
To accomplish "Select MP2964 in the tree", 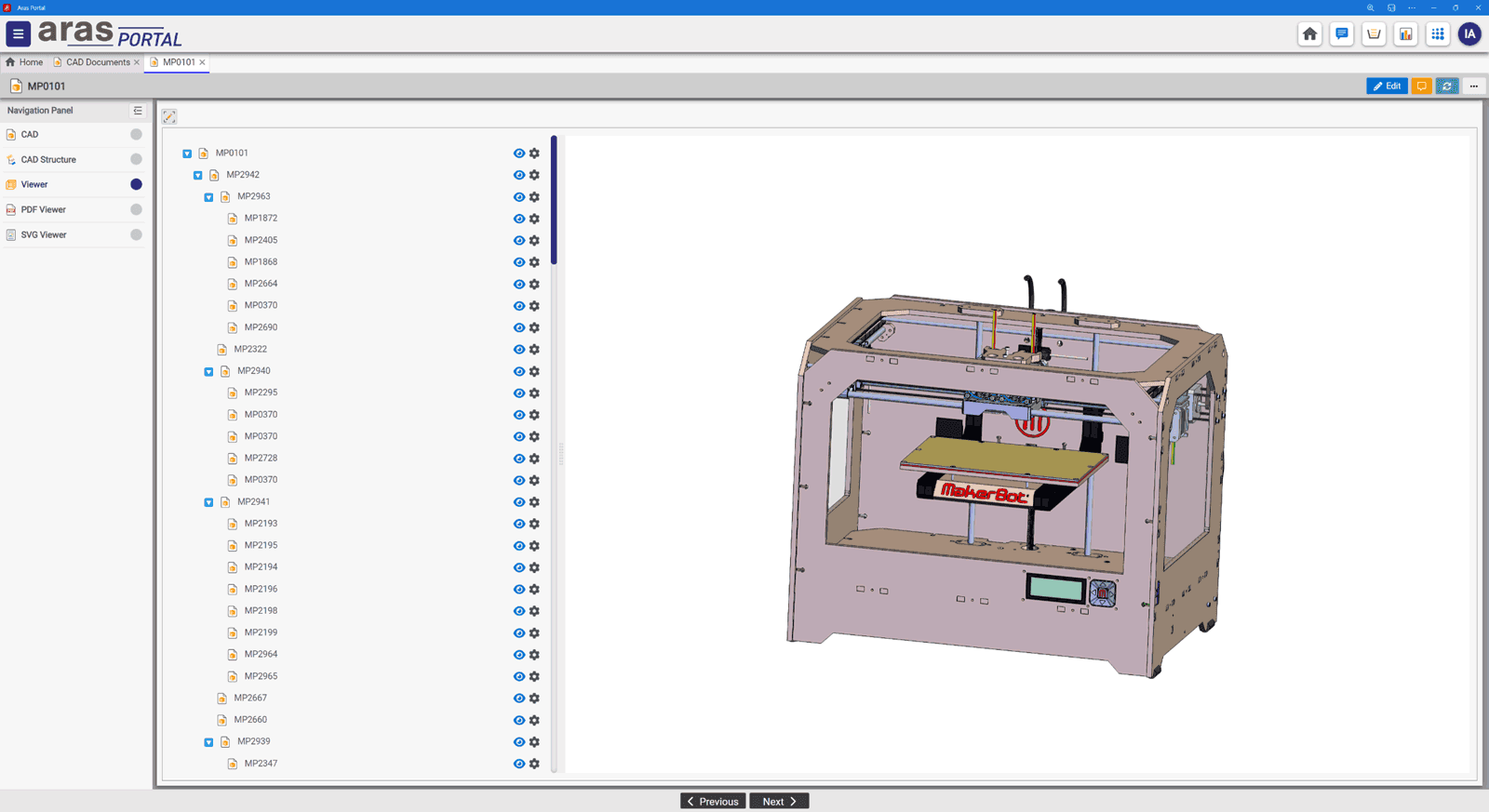I will pos(261,654).
